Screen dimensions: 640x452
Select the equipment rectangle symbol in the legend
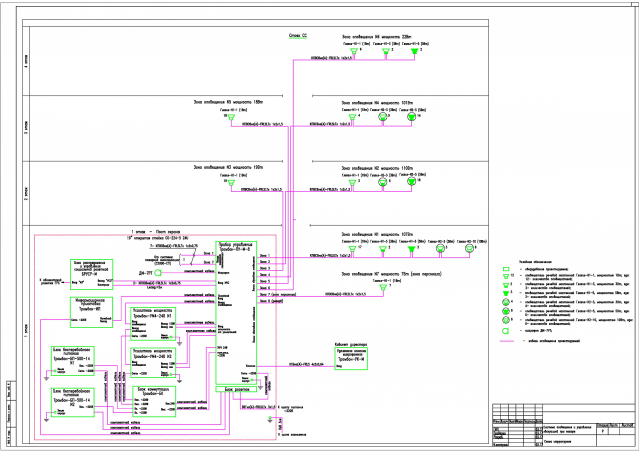click(x=506, y=269)
